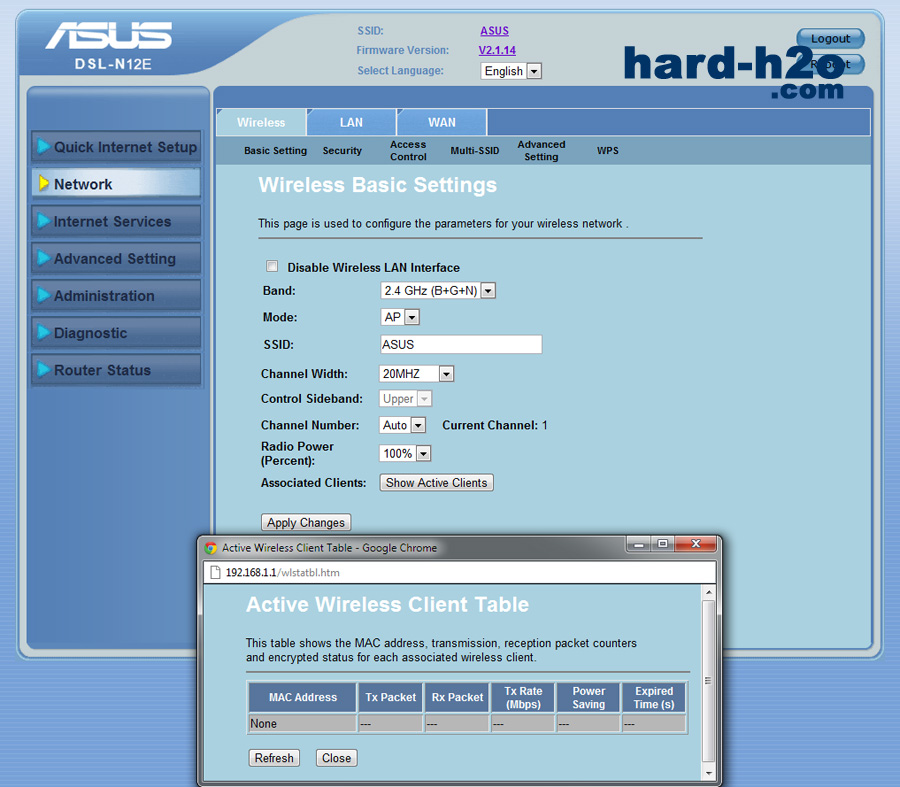Click the arrow icon beside Router Status
Viewport: 900px width, 787px height.
coord(43,370)
